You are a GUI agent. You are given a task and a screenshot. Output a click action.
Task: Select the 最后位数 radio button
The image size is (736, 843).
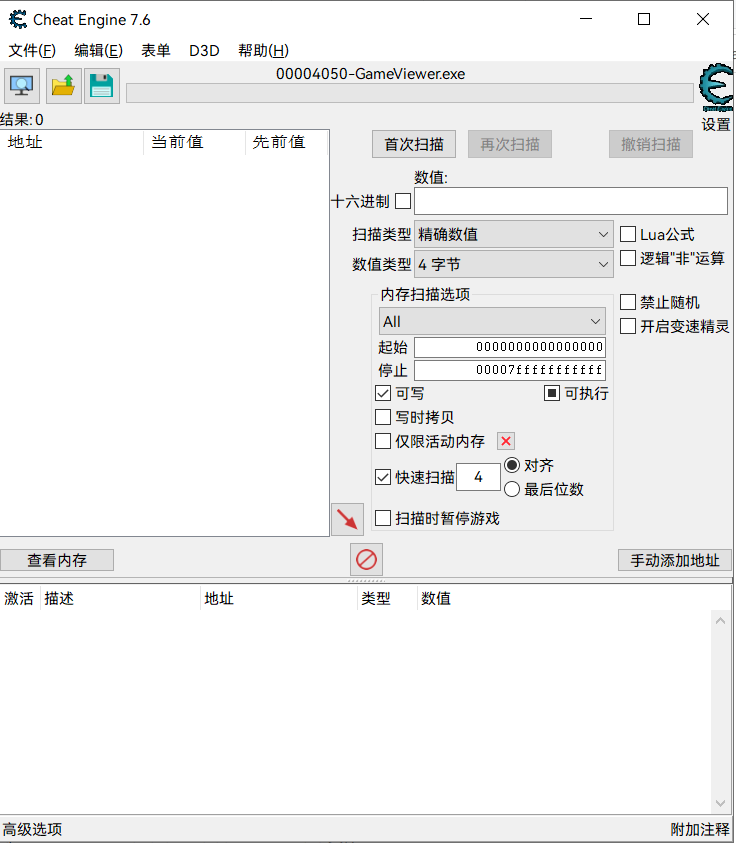coord(512,489)
